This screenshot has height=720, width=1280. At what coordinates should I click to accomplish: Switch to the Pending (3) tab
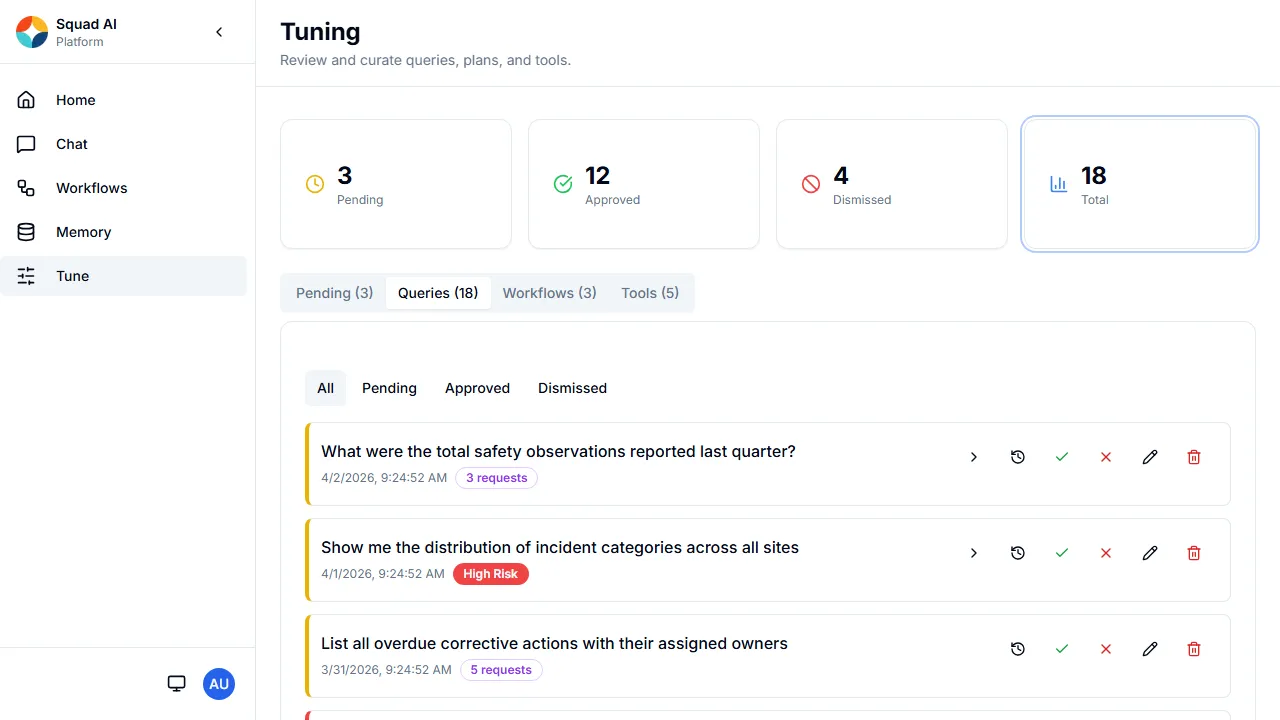tap(335, 293)
